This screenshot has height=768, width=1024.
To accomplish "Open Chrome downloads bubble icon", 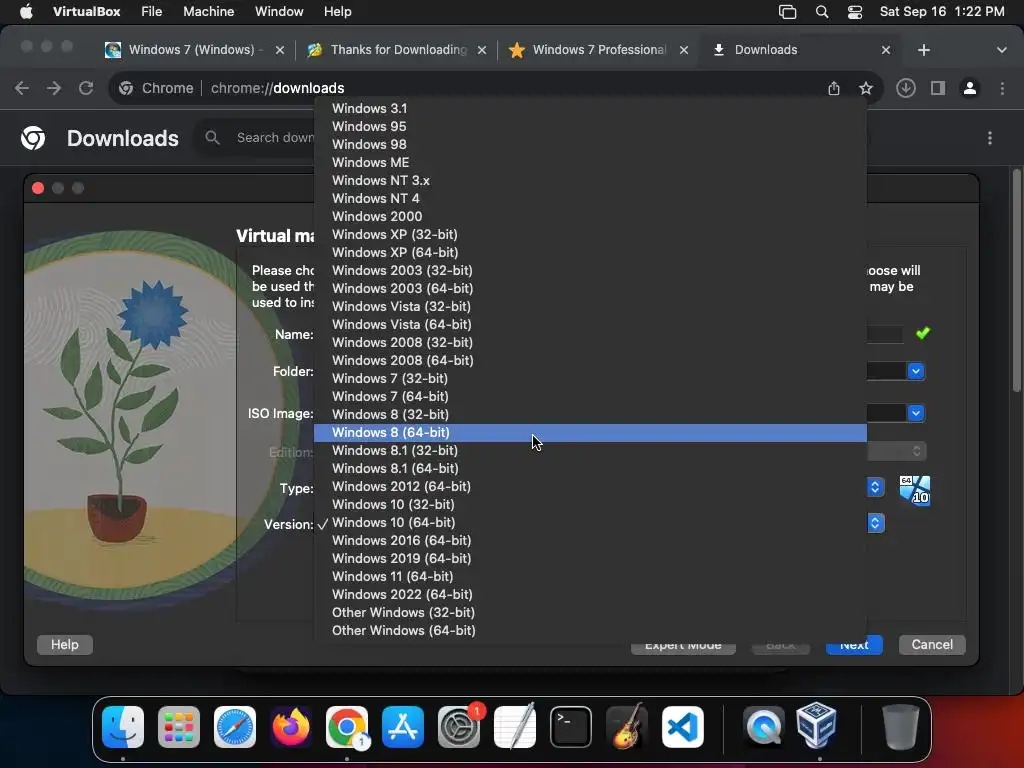I will click(x=906, y=88).
